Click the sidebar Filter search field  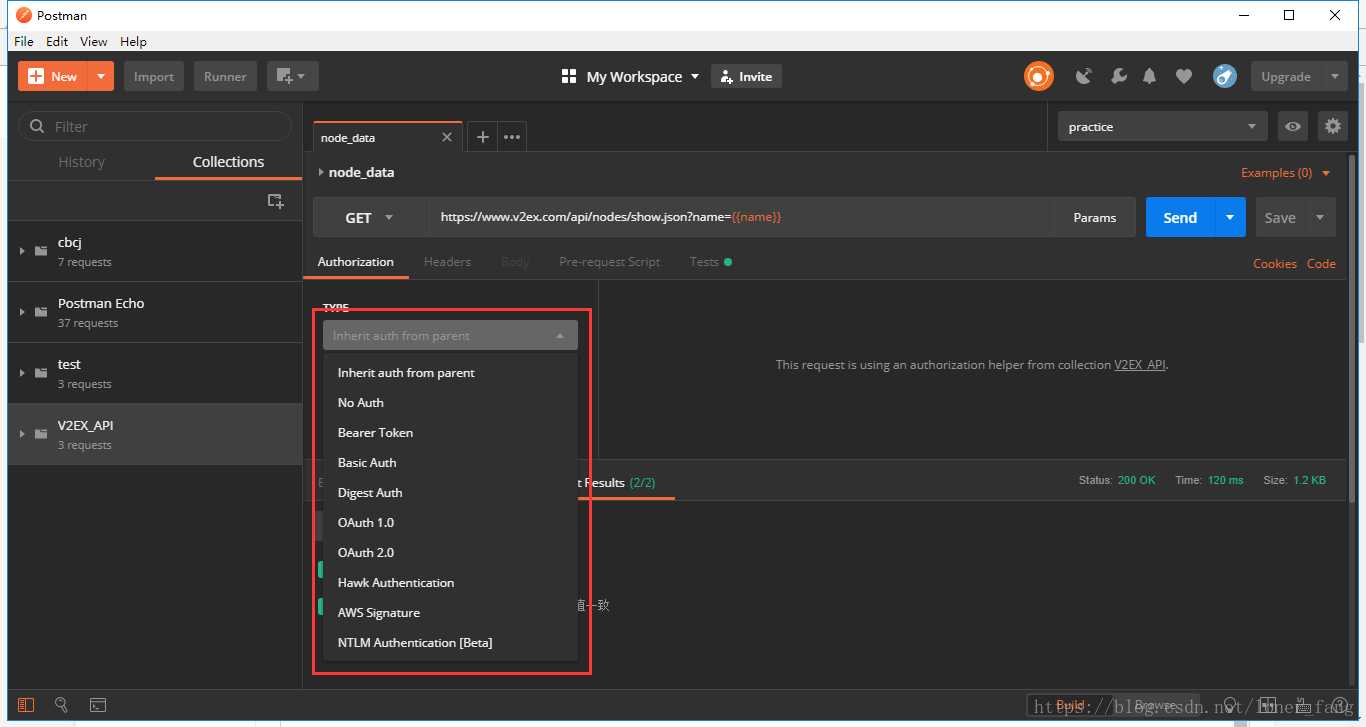pyautogui.click(x=155, y=126)
